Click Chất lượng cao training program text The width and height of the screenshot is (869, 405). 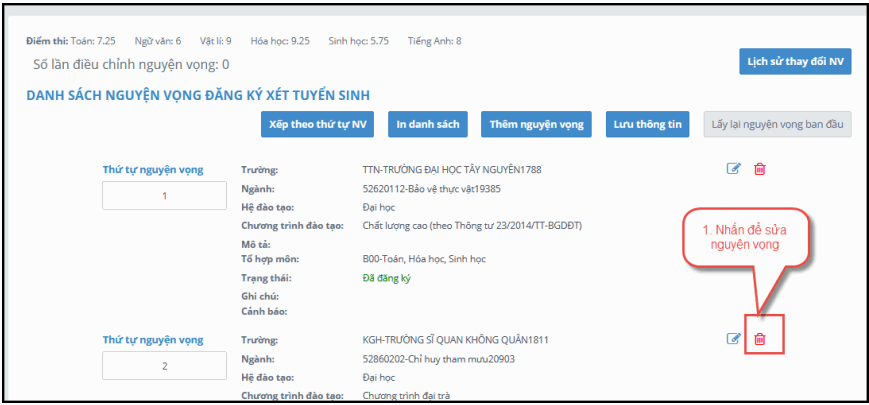(472, 225)
